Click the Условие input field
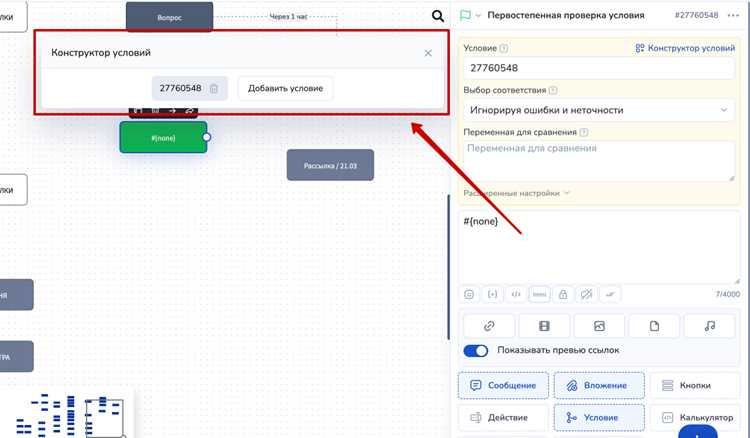750x438 pixels. [599, 68]
